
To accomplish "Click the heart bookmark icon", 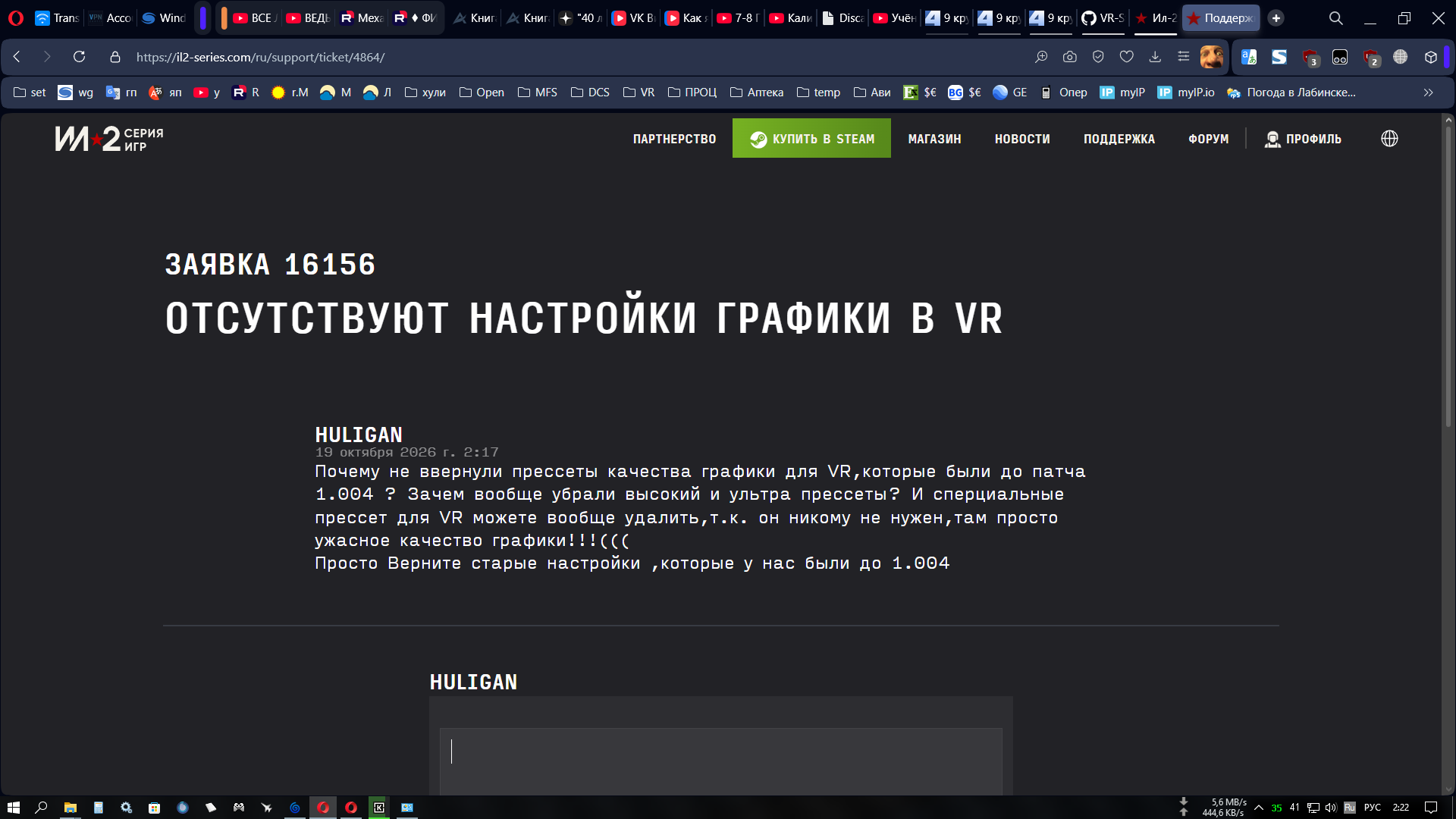I will point(1126,57).
